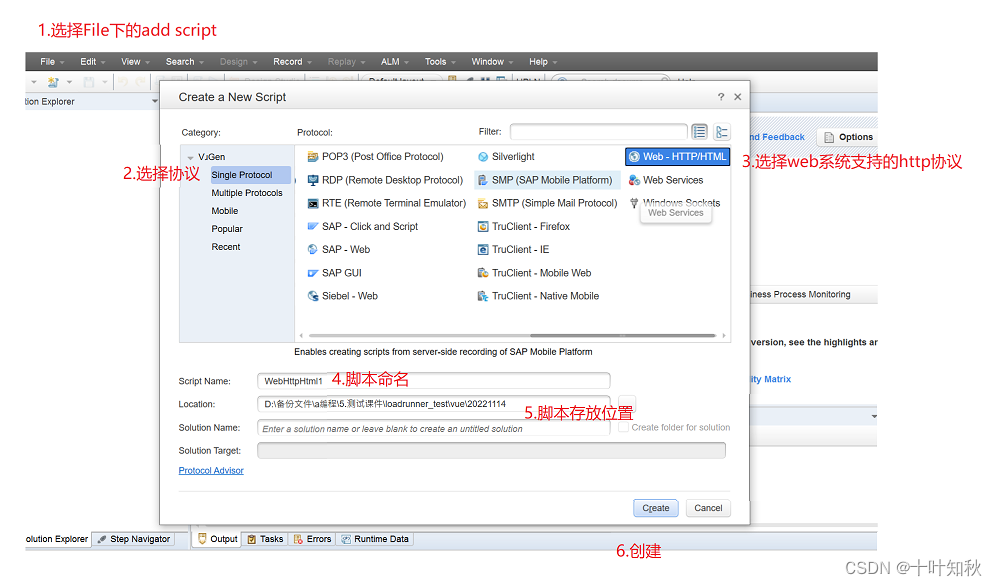Viewport: 997px width, 586px height.
Task: Click the protocol list horizontal scrollbar
Action: click(x=623, y=335)
